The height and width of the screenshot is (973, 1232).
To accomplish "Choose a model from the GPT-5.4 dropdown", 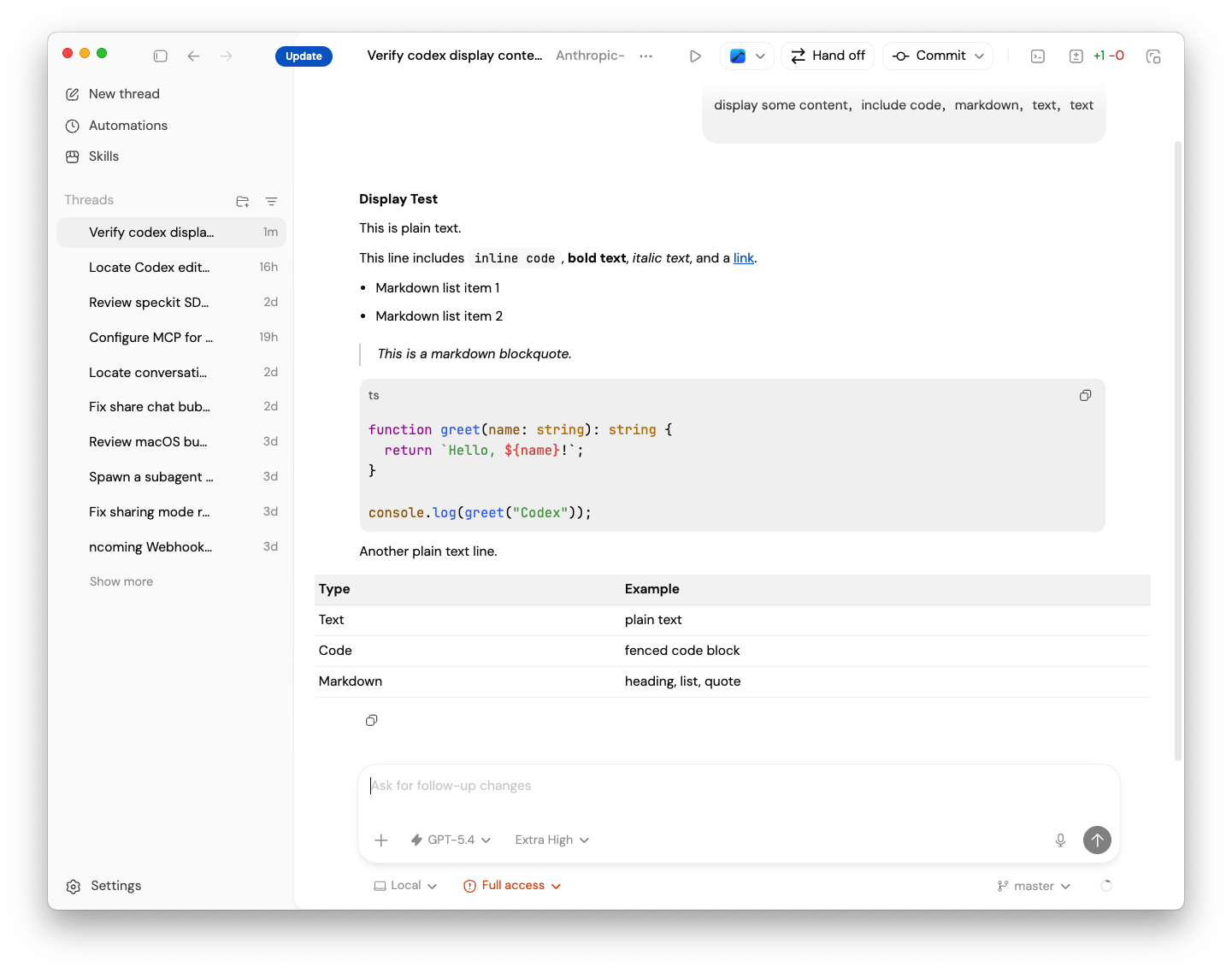I will point(451,840).
